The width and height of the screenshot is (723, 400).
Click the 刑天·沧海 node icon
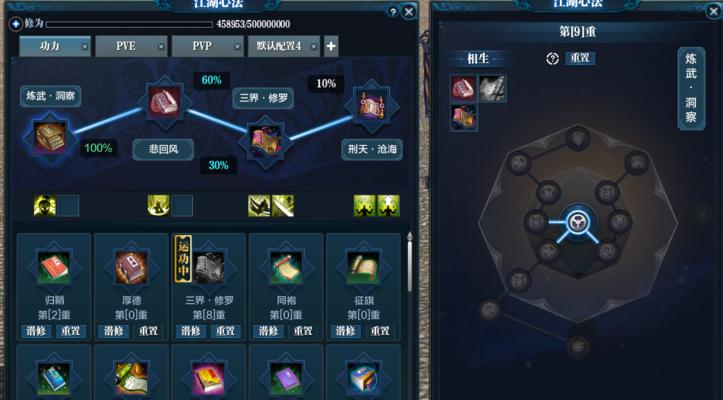[x=372, y=106]
